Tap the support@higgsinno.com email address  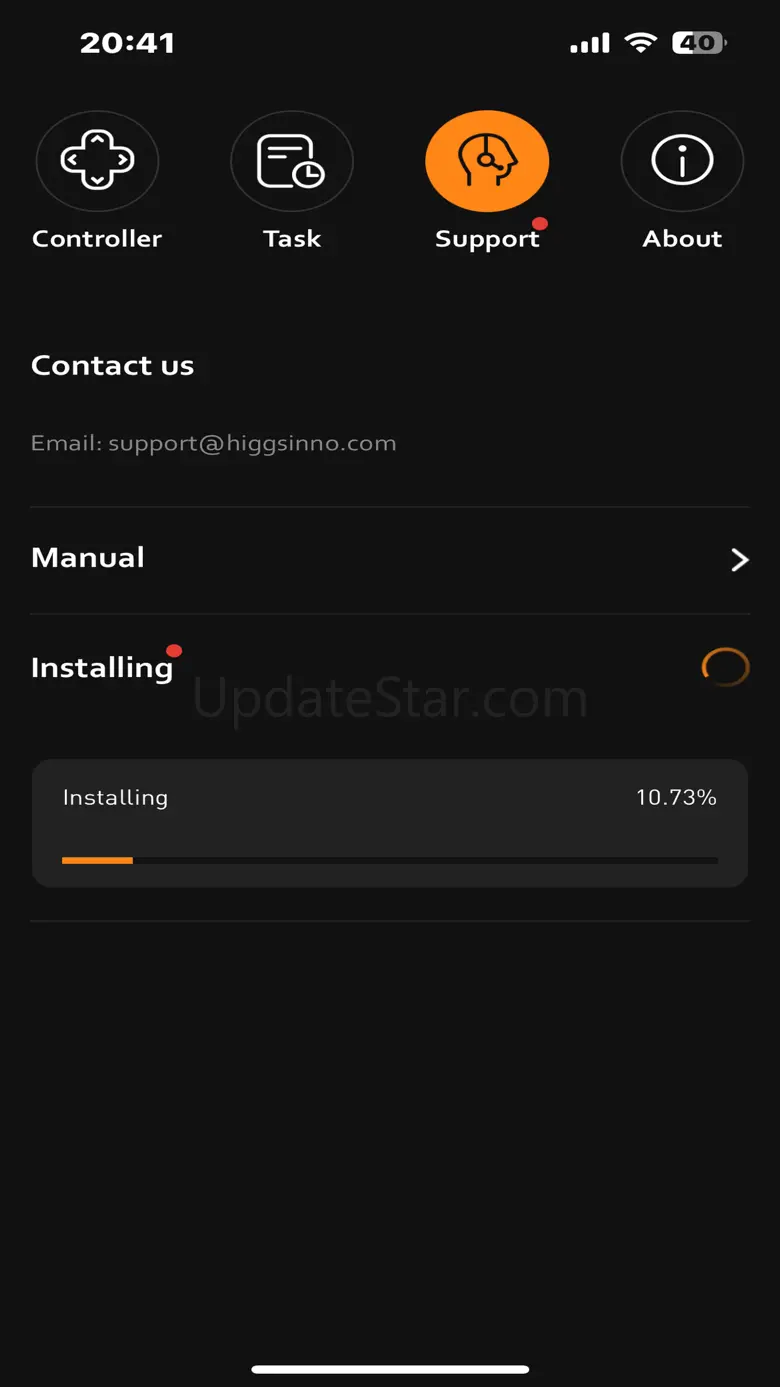252,443
